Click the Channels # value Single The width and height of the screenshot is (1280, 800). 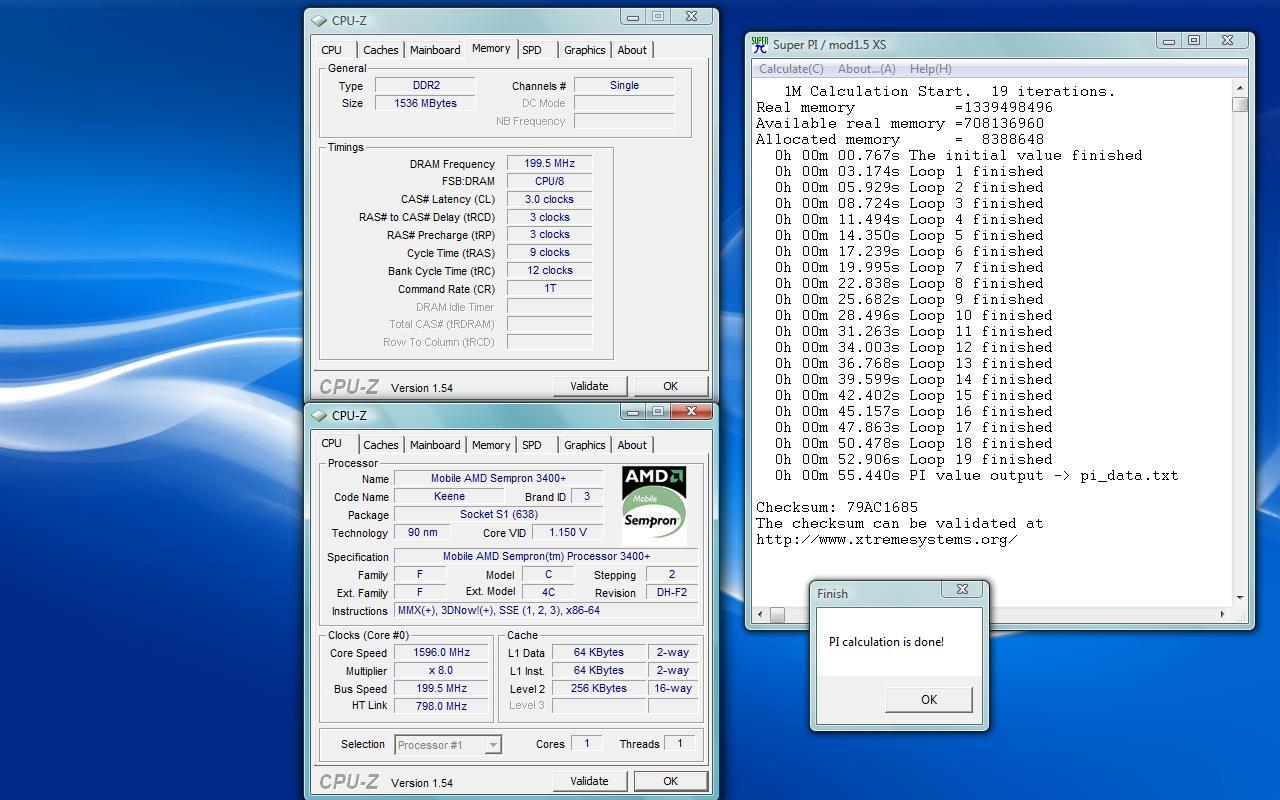[x=624, y=85]
